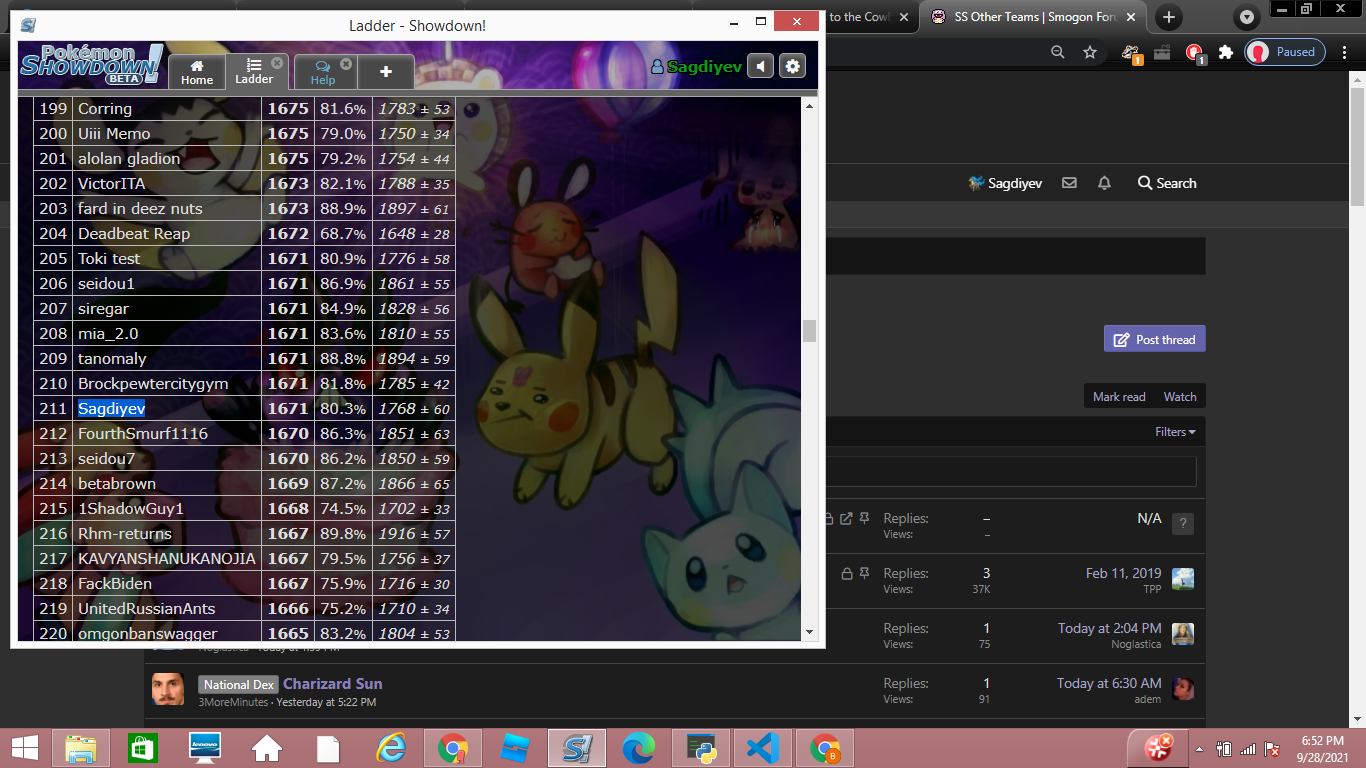Open Chrome extensions puzzle icon
Image resolution: width=1366 pixels, height=768 pixels.
[1226, 52]
